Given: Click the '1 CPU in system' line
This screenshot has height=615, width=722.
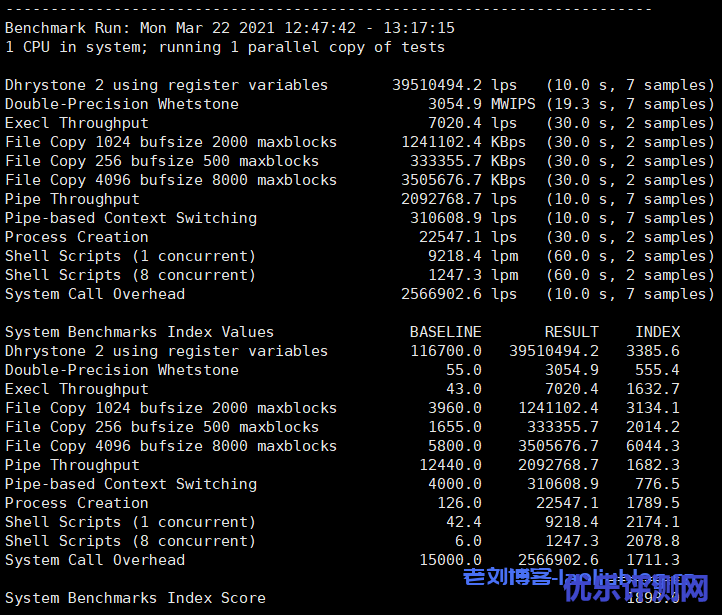Looking at the screenshot, I should 225,47.
